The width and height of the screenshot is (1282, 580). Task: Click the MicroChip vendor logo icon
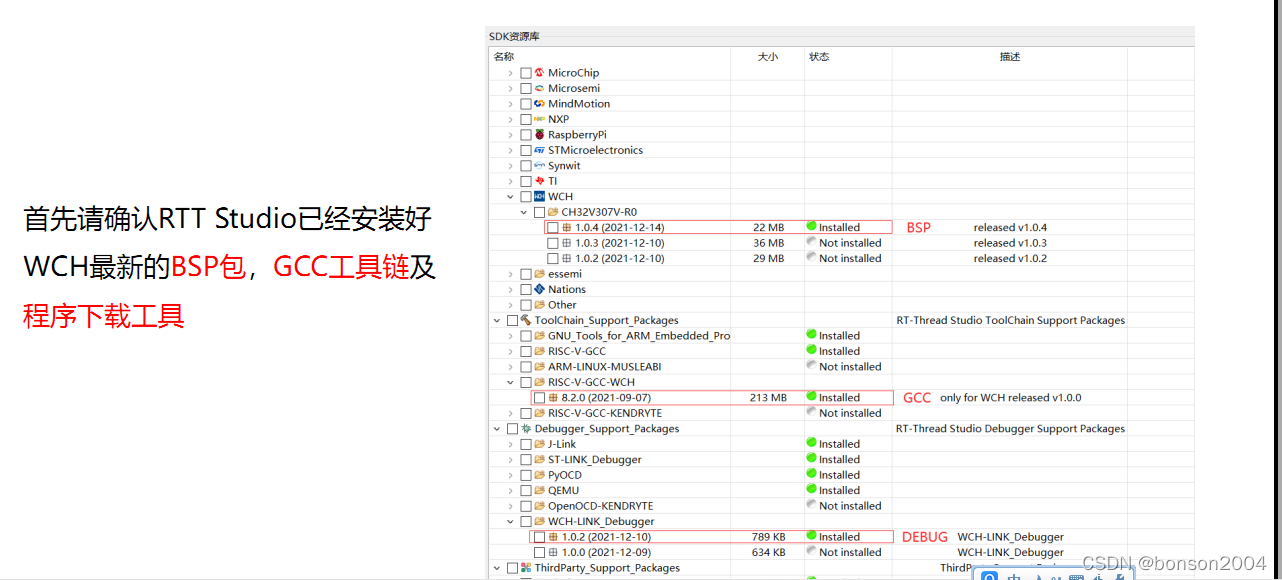pyautogui.click(x=539, y=73)
